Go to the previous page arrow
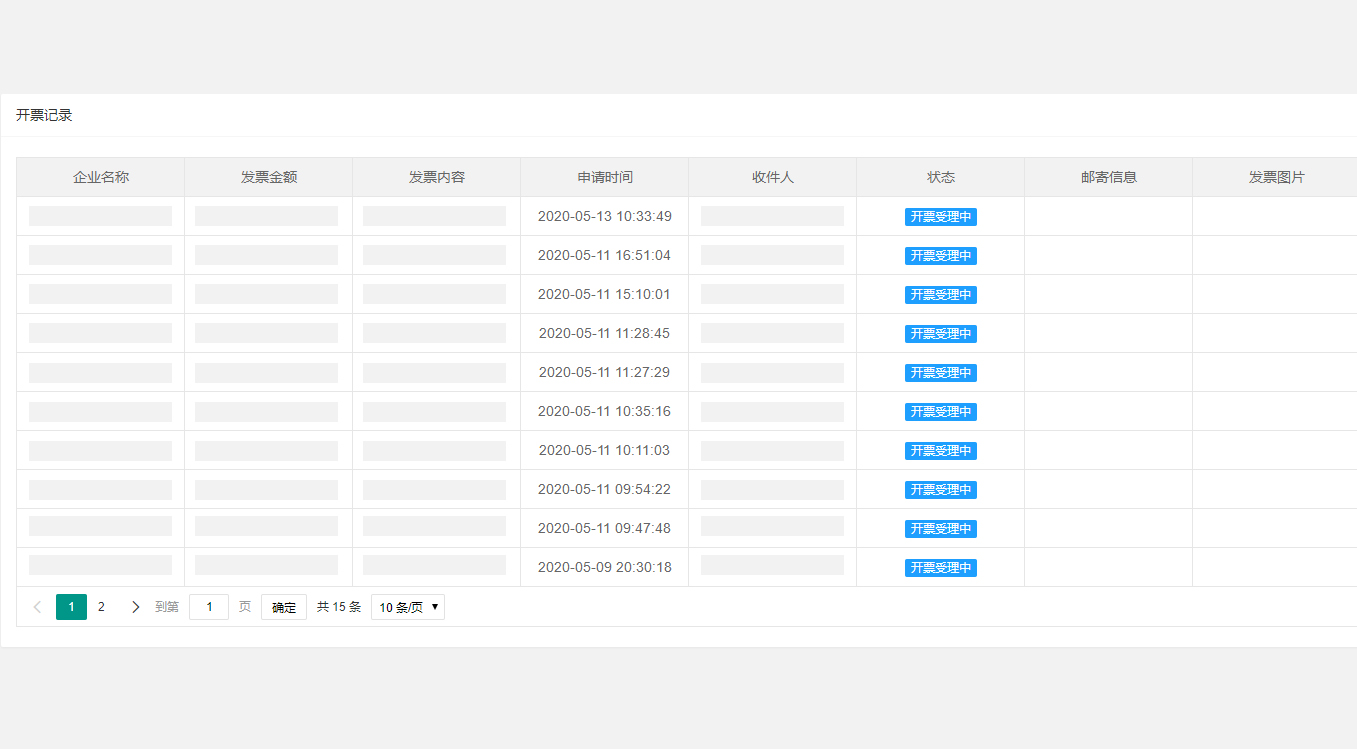The height and width of the screenshot is (749, 1357). 37,607
